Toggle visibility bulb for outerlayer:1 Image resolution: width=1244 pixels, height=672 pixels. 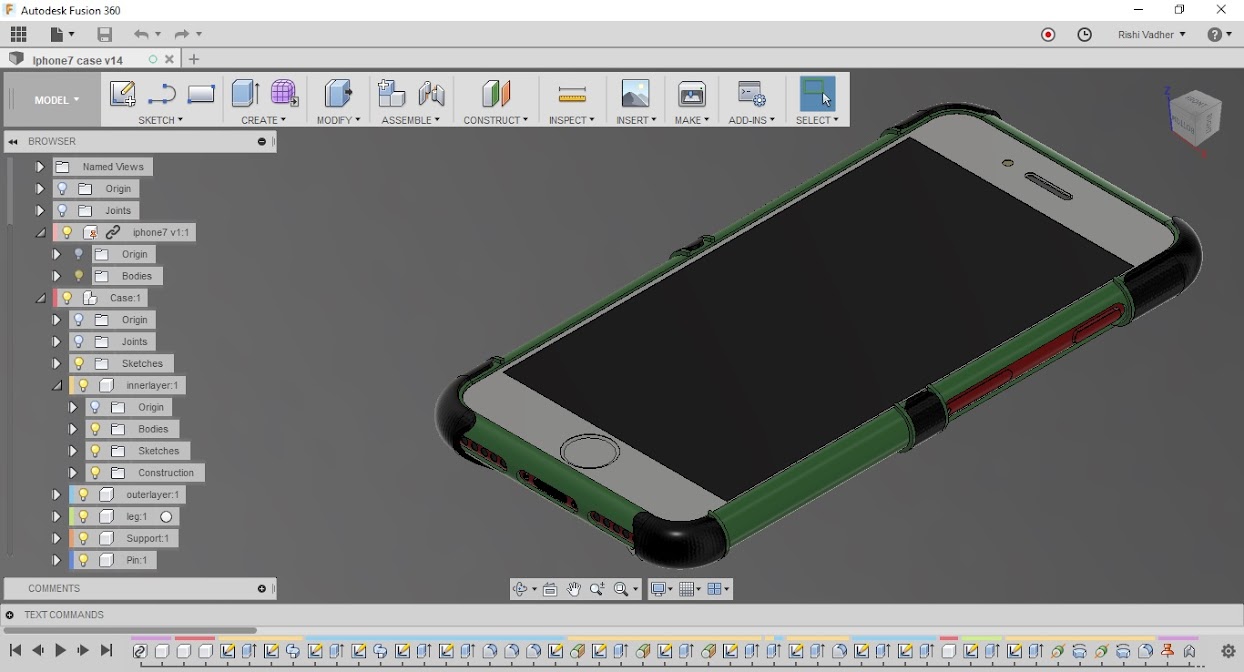click(83, 495)
